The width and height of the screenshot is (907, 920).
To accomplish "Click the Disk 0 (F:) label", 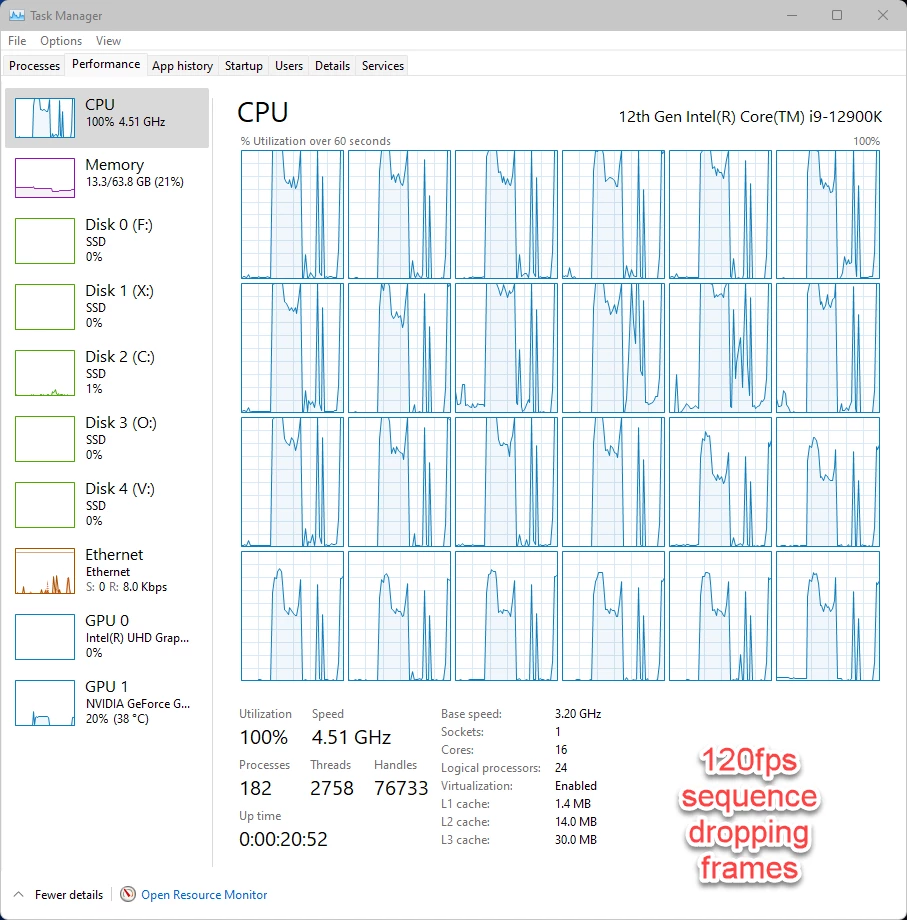I will pos(119,225).
